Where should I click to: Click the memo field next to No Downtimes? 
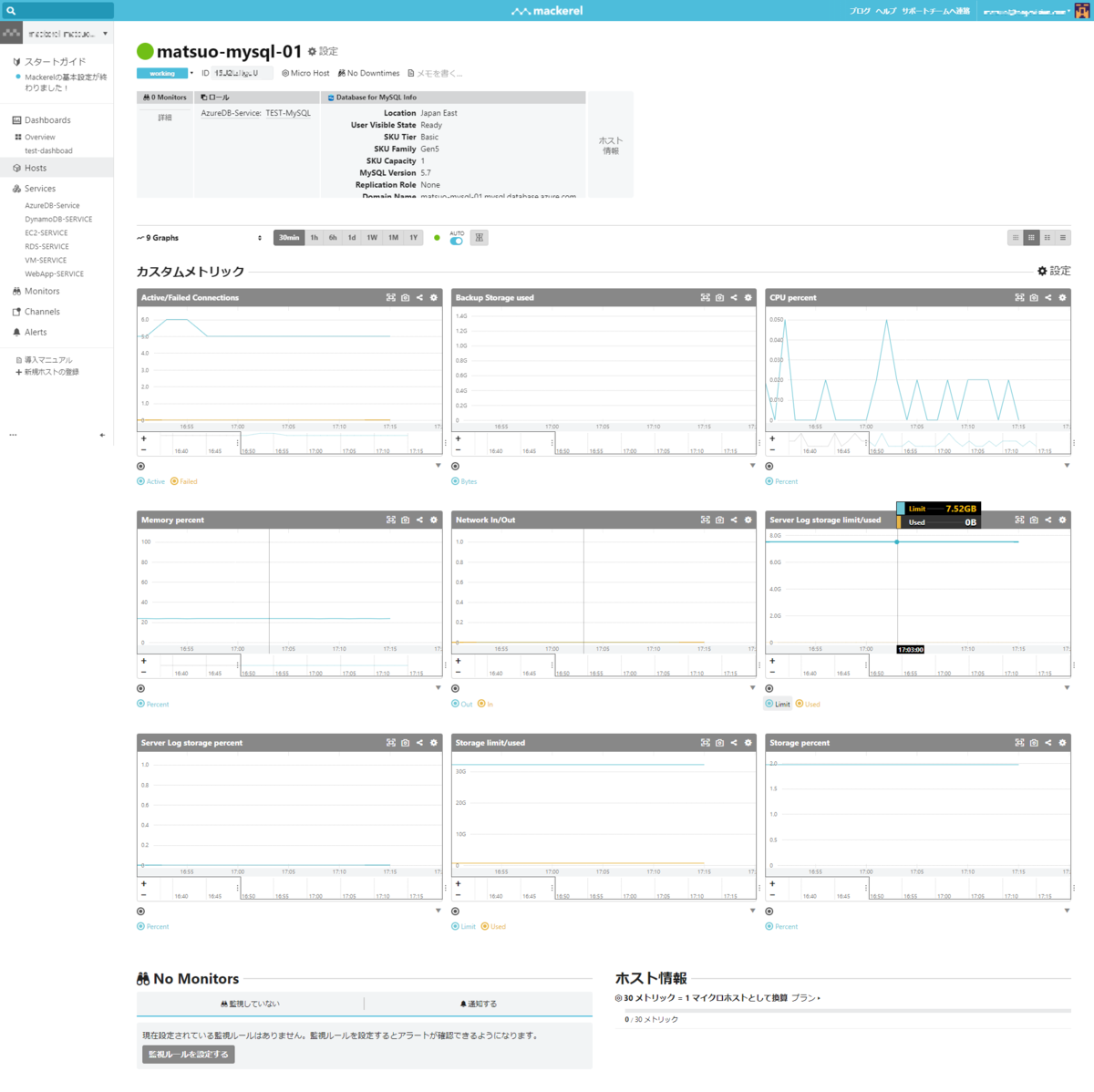click(x=435, y=73)
